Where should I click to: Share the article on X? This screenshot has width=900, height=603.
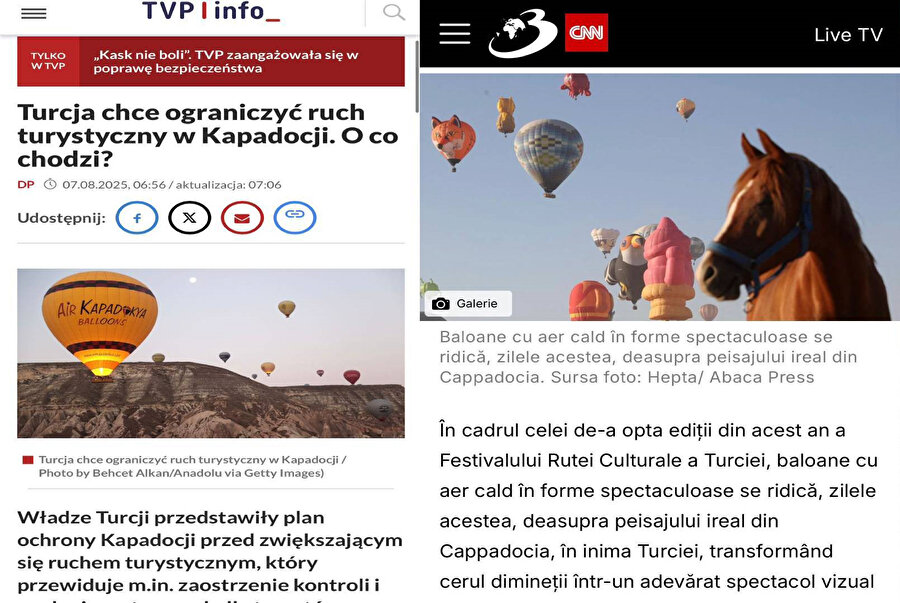pyautogui.click(x=189, y=218)
